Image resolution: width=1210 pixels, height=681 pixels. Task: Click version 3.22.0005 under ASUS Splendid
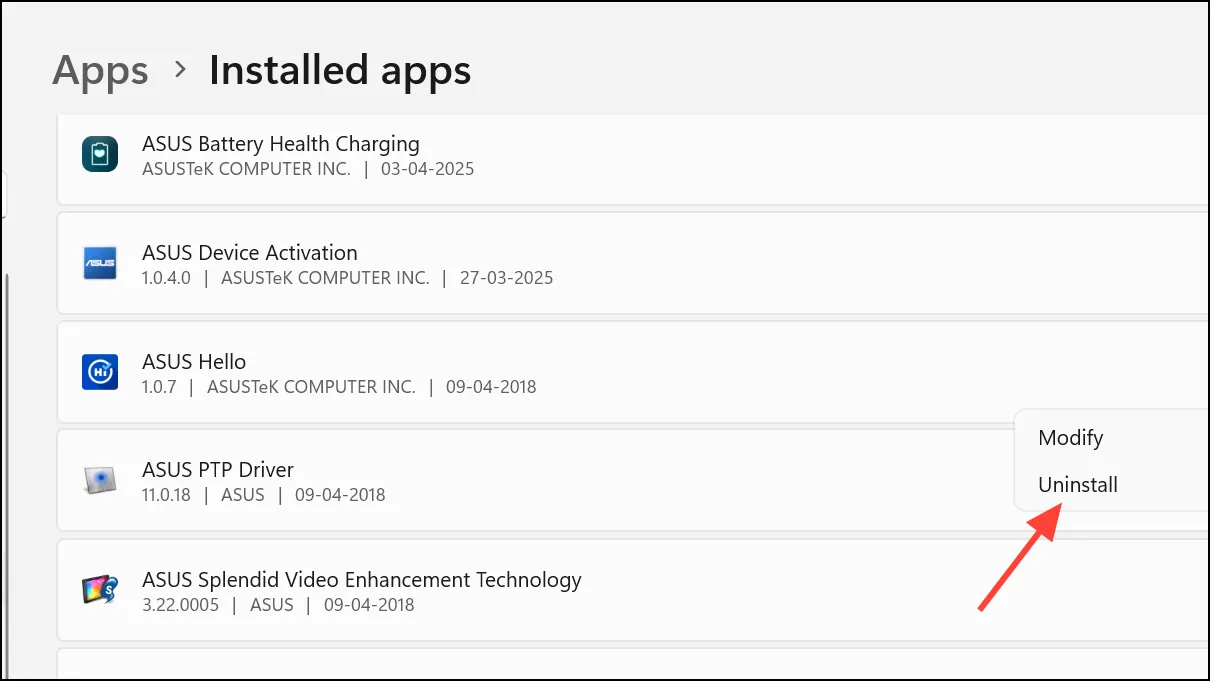pyautogui.click(x=181, y=605)
